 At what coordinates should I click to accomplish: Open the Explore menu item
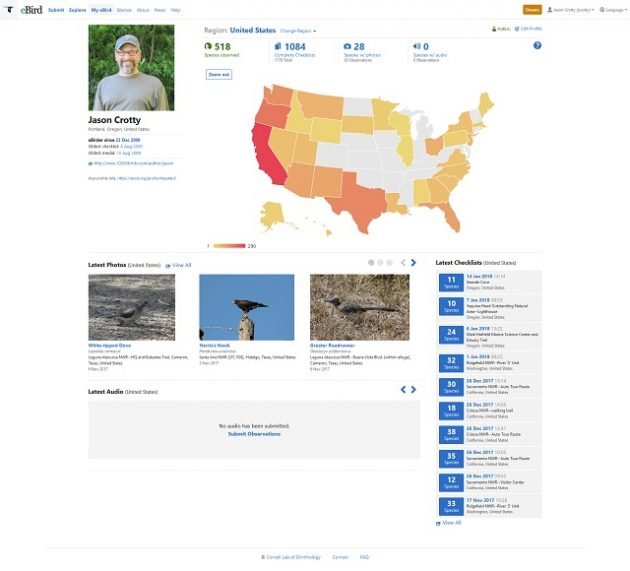click(x=78, y=10)
